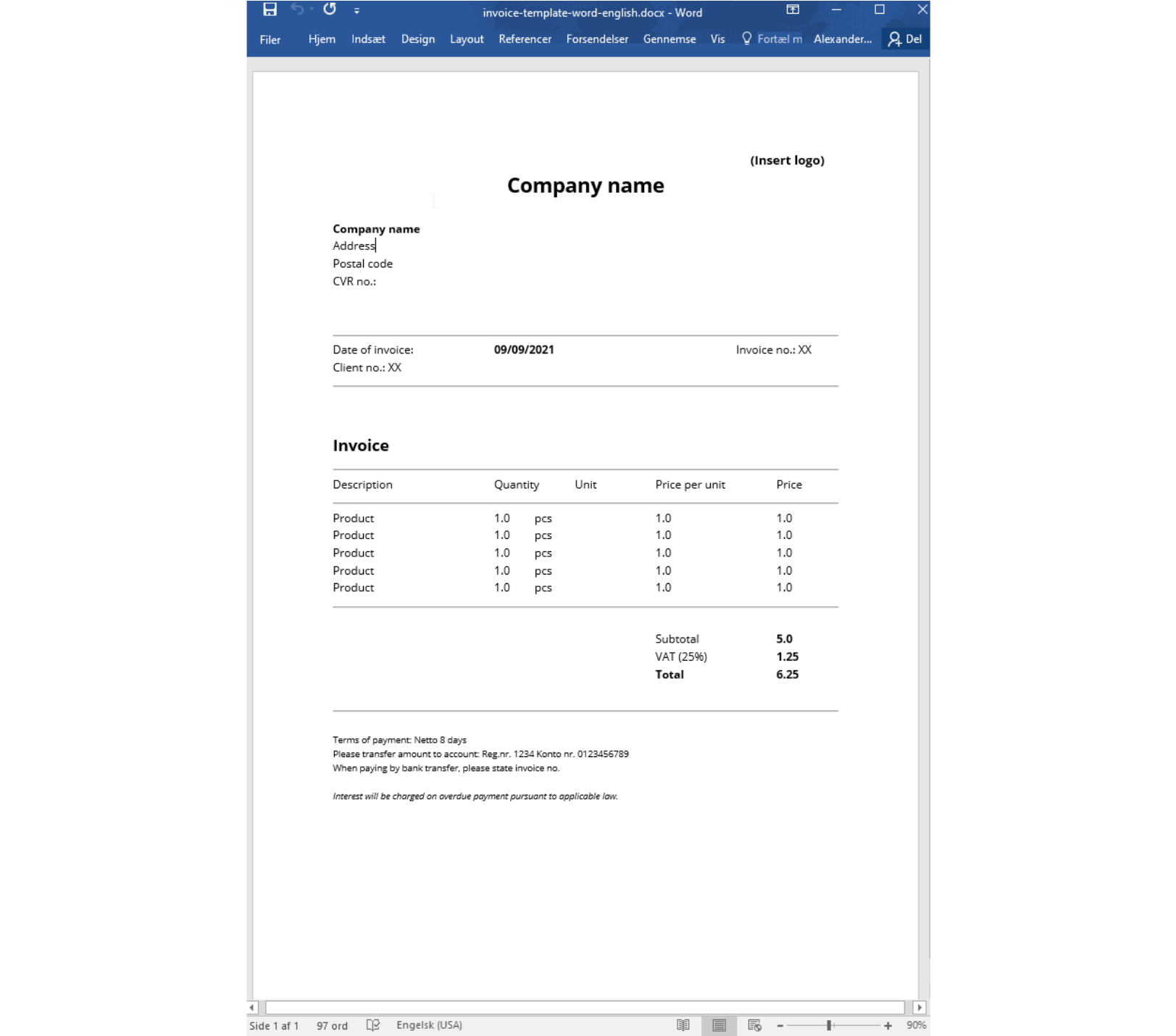
Task: Click the Engelsk (USA) language indicator
Action: [x=429, y=1025]
